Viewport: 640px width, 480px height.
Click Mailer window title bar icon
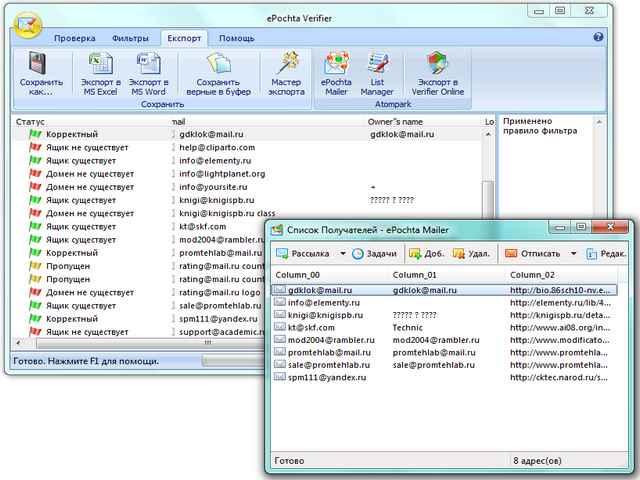coord(277,230)
